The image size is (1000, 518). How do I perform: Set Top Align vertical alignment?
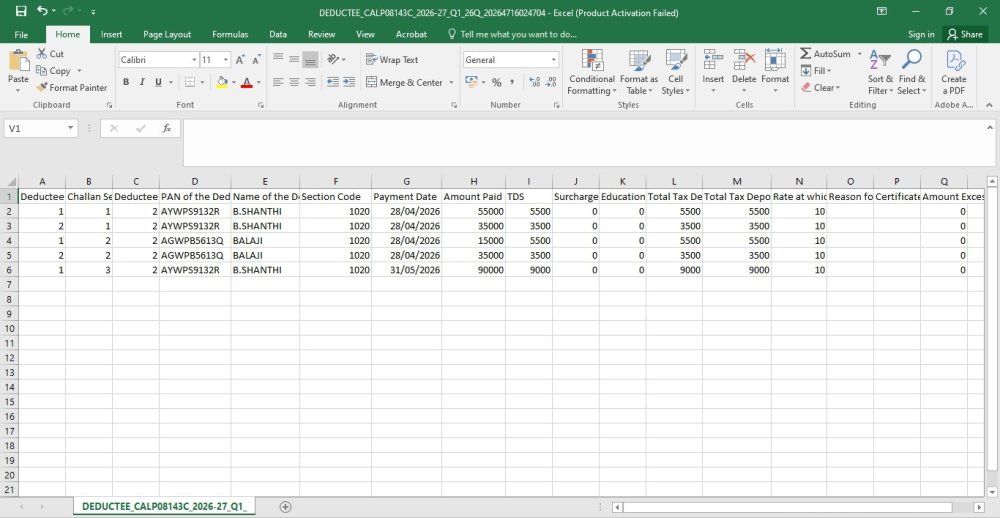tap(278, 59)
